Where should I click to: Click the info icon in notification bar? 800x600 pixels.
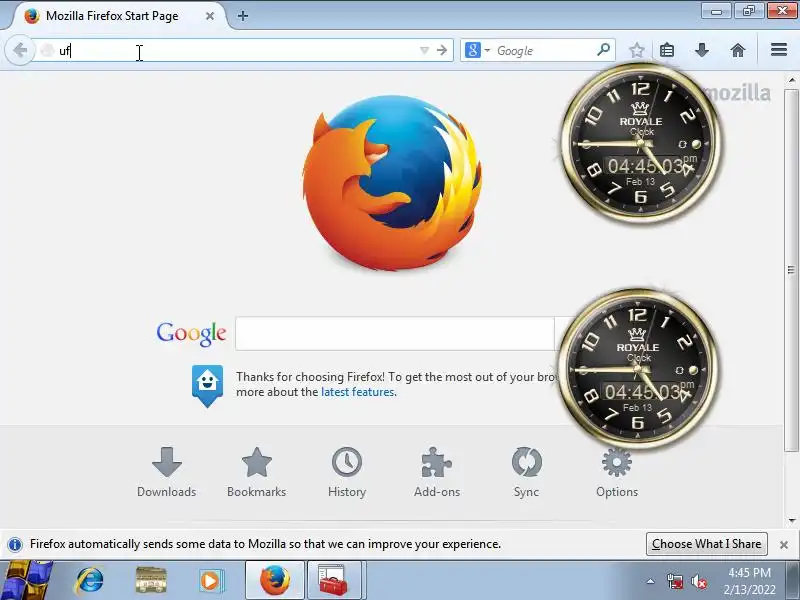(x=15, y=544)
